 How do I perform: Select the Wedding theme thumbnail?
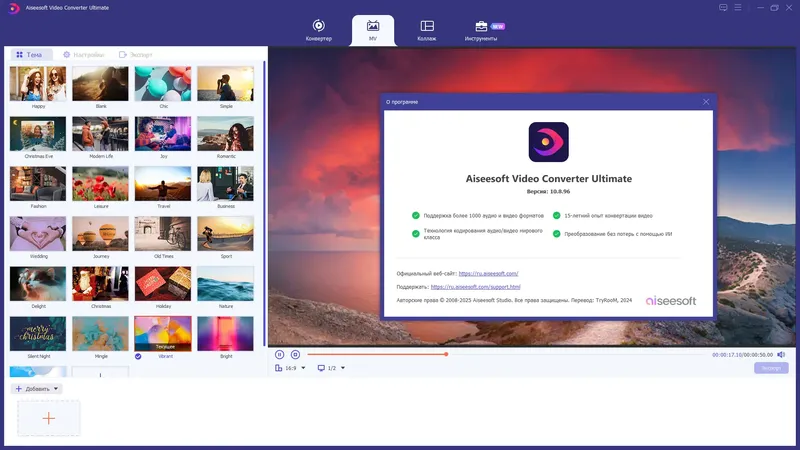pos(38,234)
